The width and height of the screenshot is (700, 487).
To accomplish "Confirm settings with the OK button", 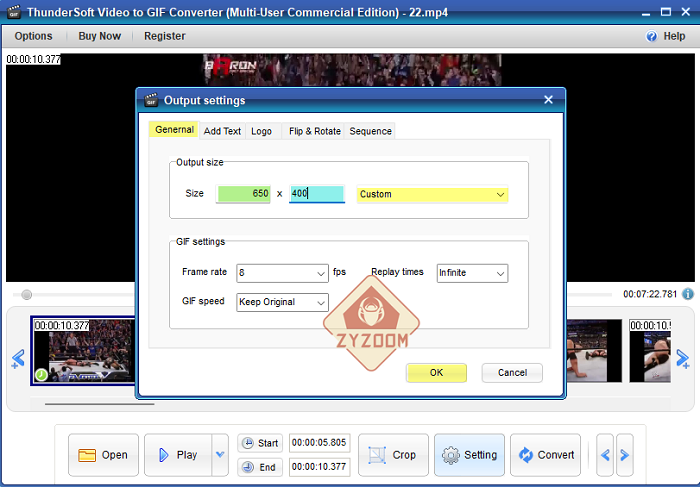I will point(437,373).
